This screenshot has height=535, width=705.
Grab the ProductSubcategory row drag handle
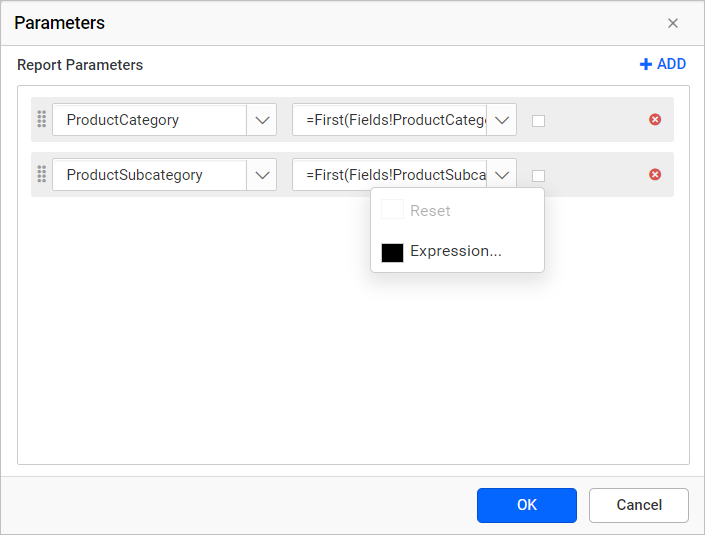click(41, 174)
